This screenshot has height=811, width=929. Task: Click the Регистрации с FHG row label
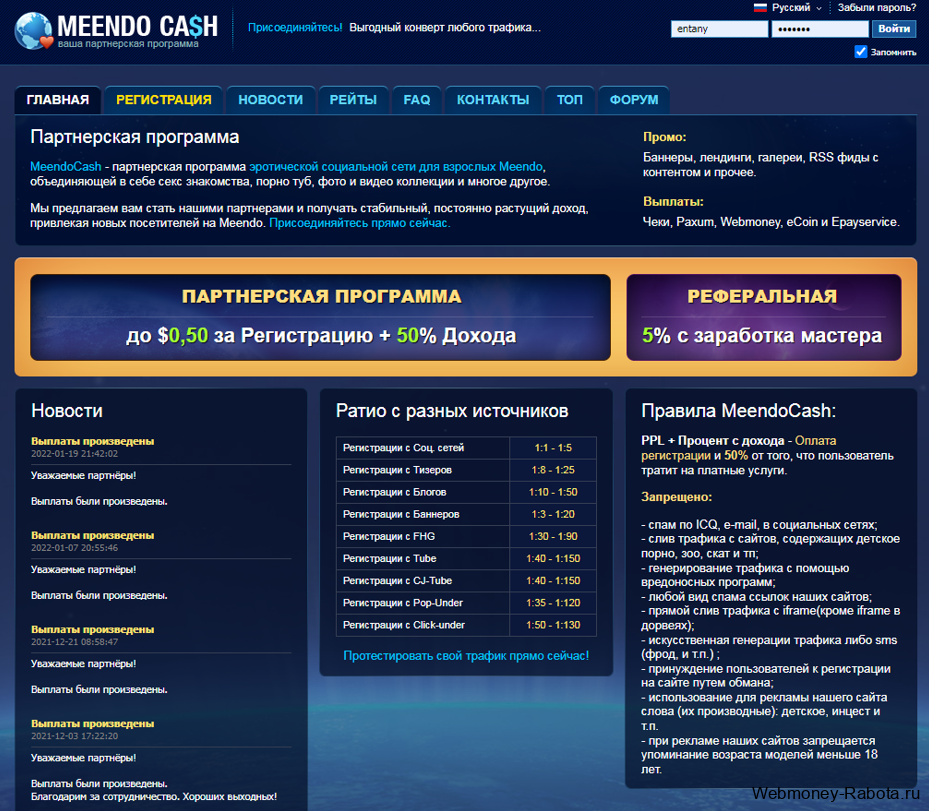(389, 536)
